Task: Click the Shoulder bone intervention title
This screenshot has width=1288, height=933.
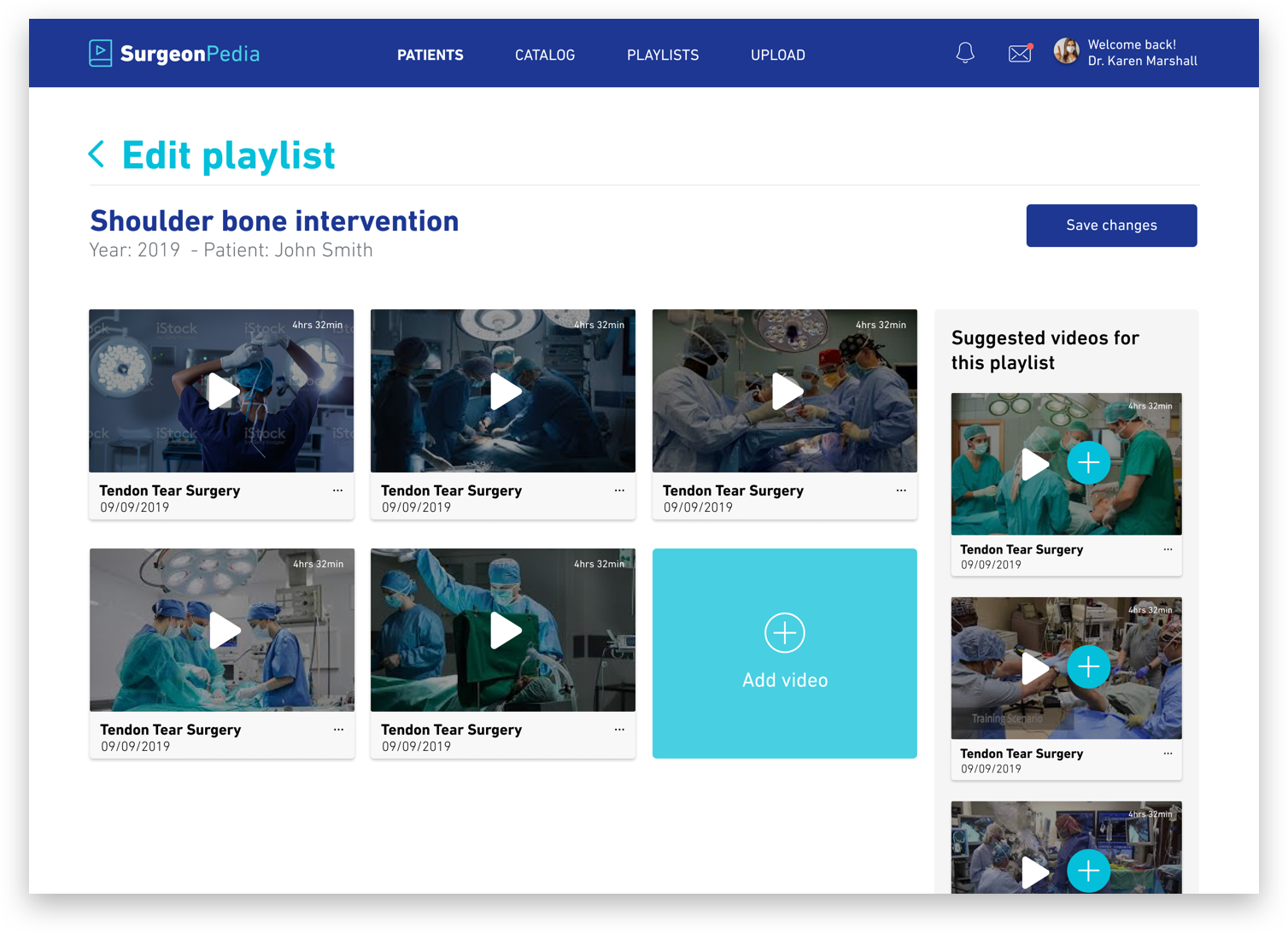Action: [274, 221]
